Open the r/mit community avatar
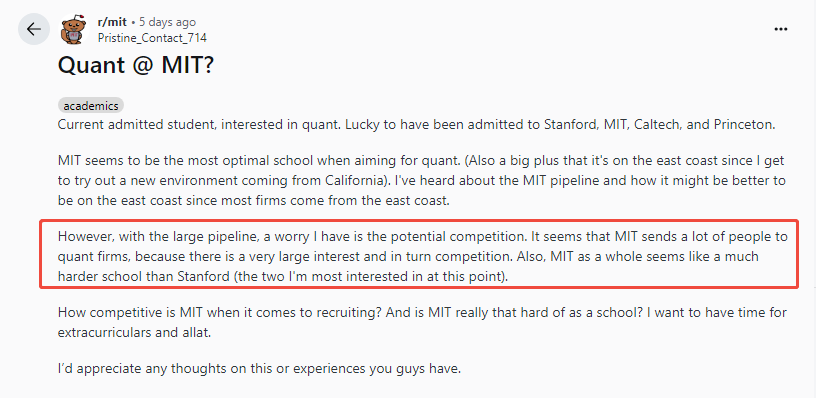The width and height of the screenshot is (816, 398). 75,30
